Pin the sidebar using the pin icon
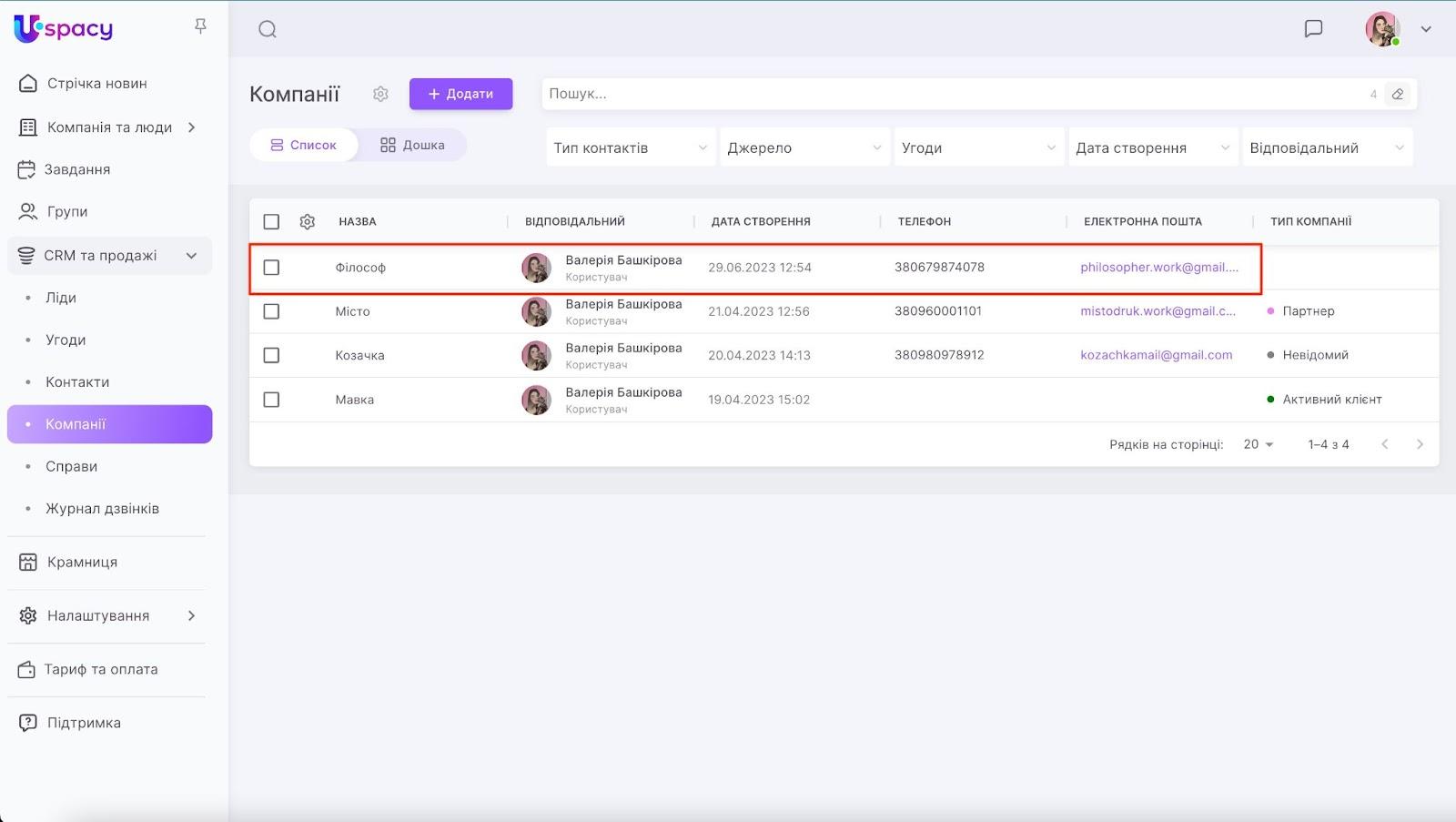The height and width of the screenshot is (822, 1456). (201, 26)
